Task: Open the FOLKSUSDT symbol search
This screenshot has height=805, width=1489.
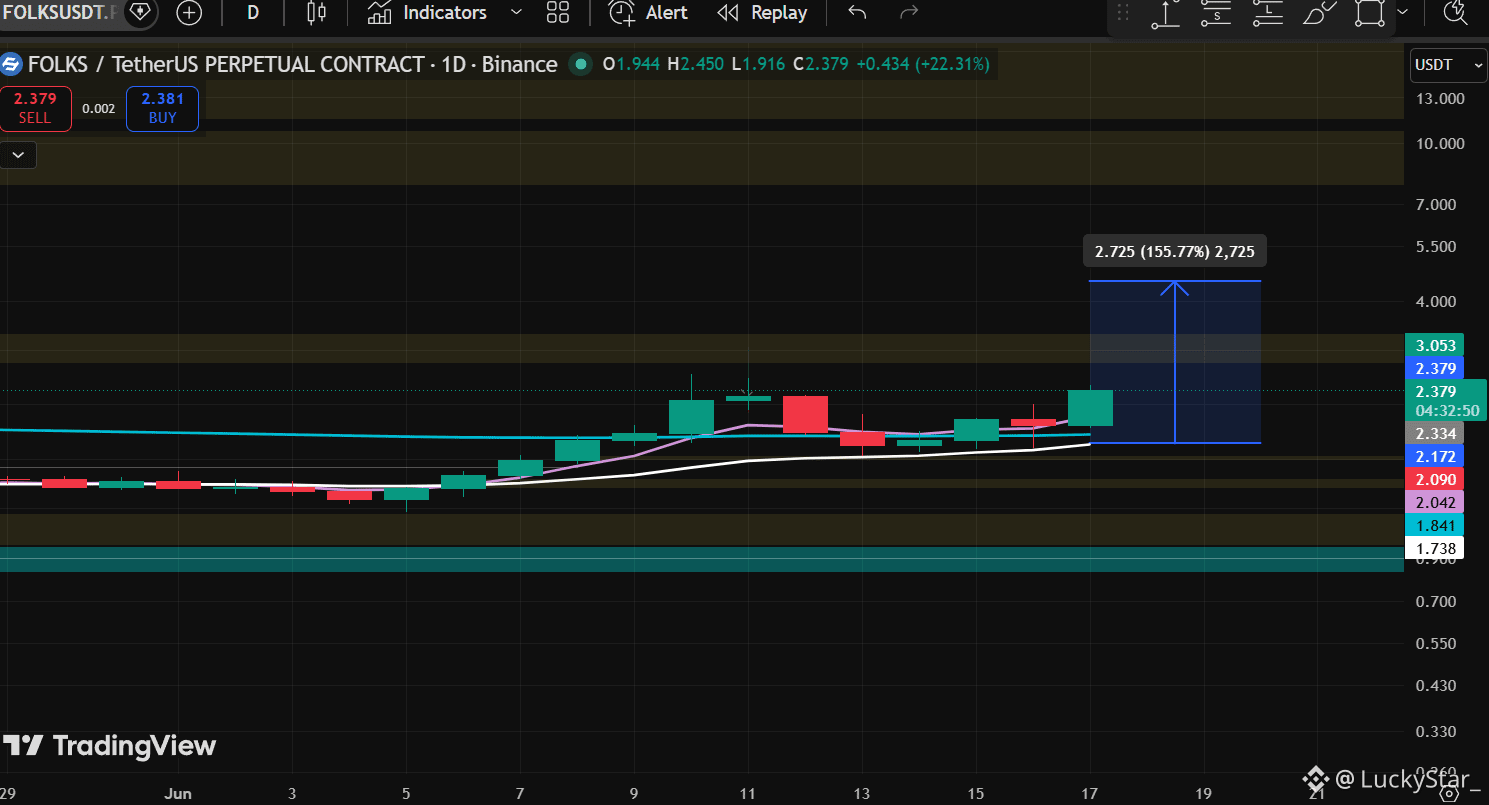Action: 60,12
